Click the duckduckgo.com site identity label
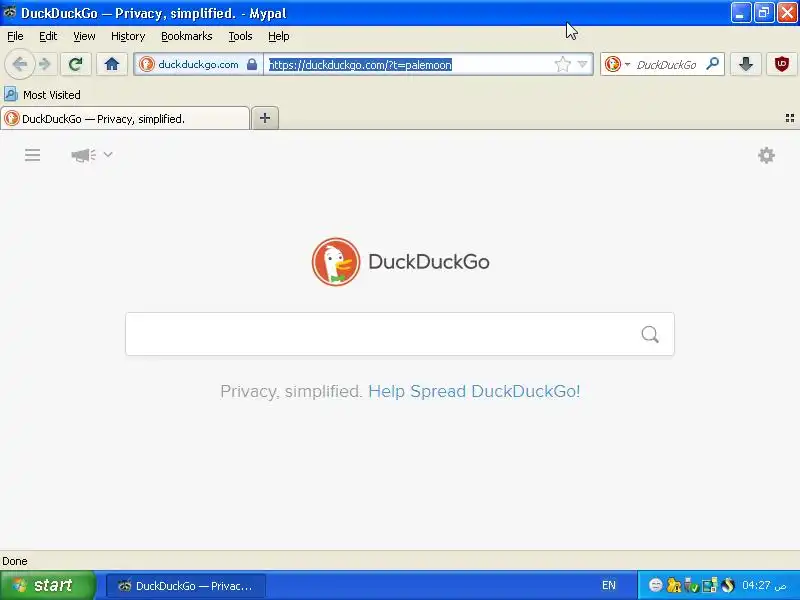Viewport: 800px width, 600px height. pos(198,64)
